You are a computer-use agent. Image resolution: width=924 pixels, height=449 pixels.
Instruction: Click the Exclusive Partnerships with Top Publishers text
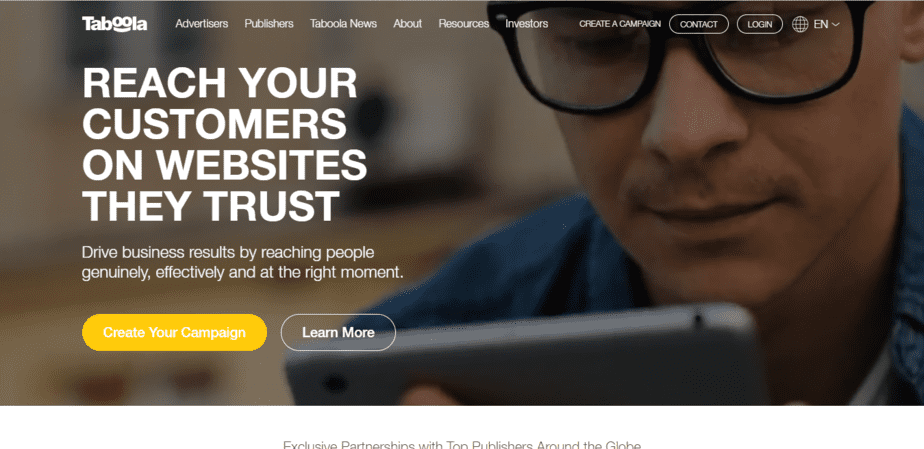(x=462, y=445)
